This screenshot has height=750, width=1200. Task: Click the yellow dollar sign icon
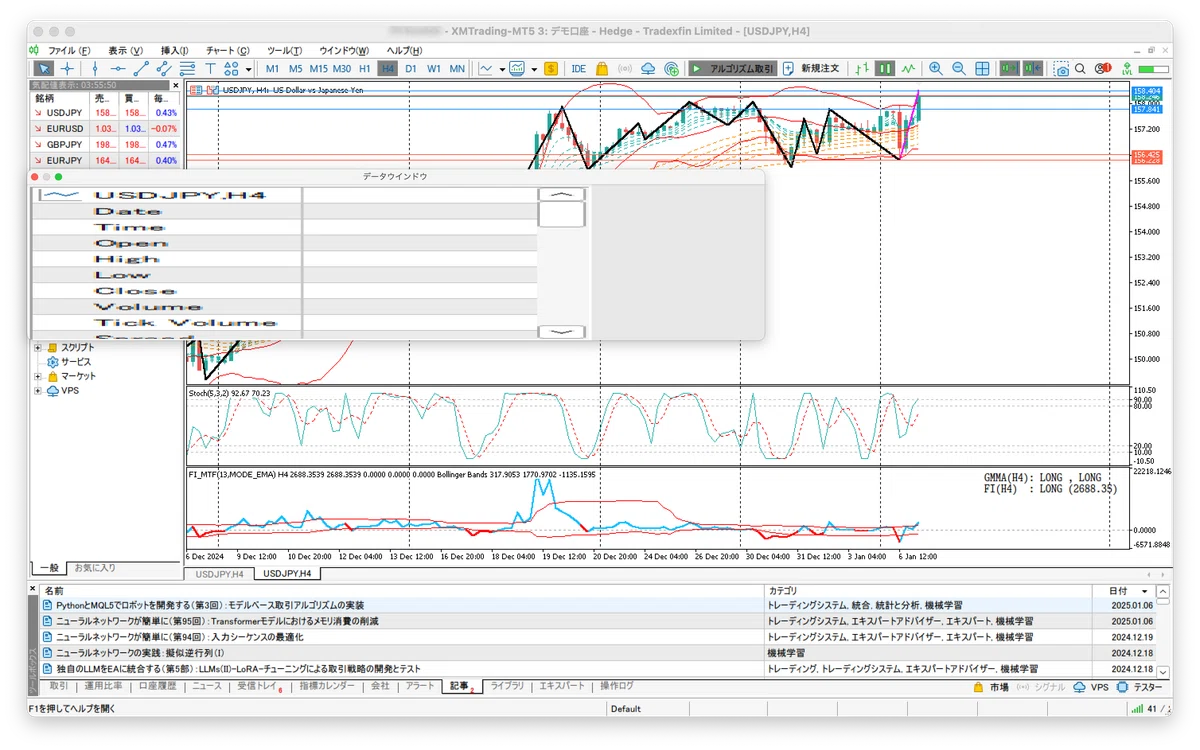[x=551, y=69]
